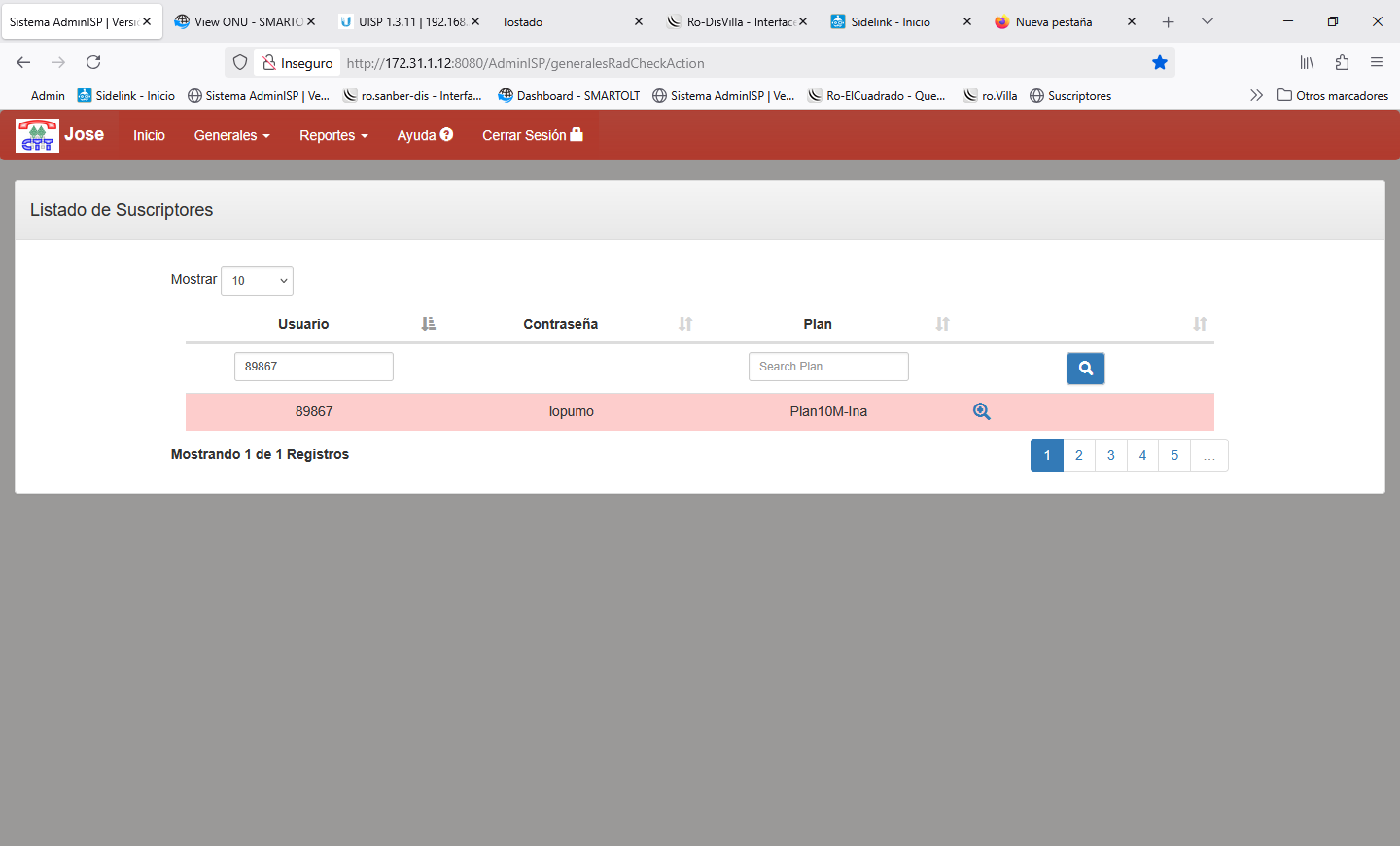Expand the Generales menu
Image resolution: width=1400 pixels, height=846 pixels.
click(231, 135)
